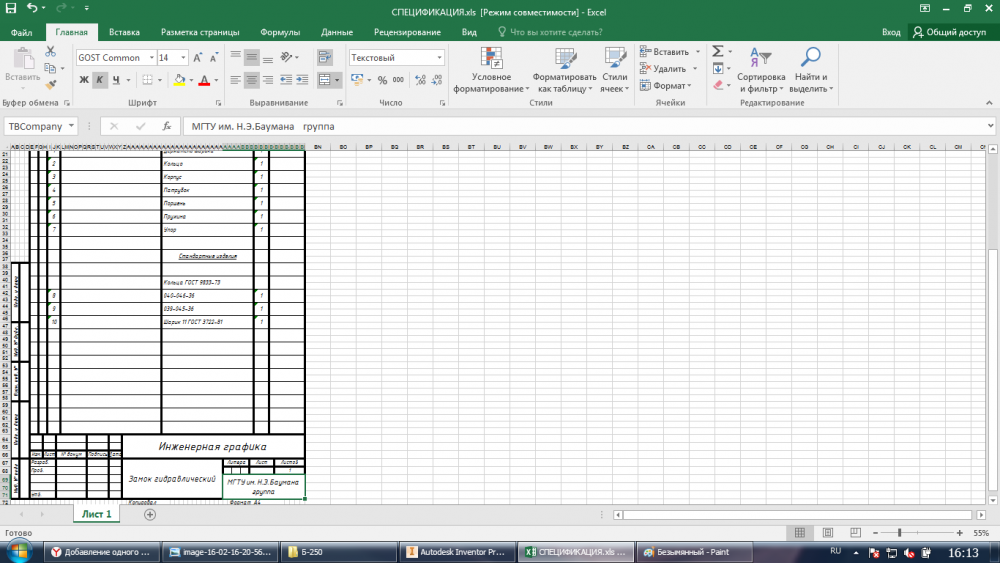1000x563 pixels.
Task: Switch to Autodesk Inventor in taskbar
Action: (x=457, y=552)
